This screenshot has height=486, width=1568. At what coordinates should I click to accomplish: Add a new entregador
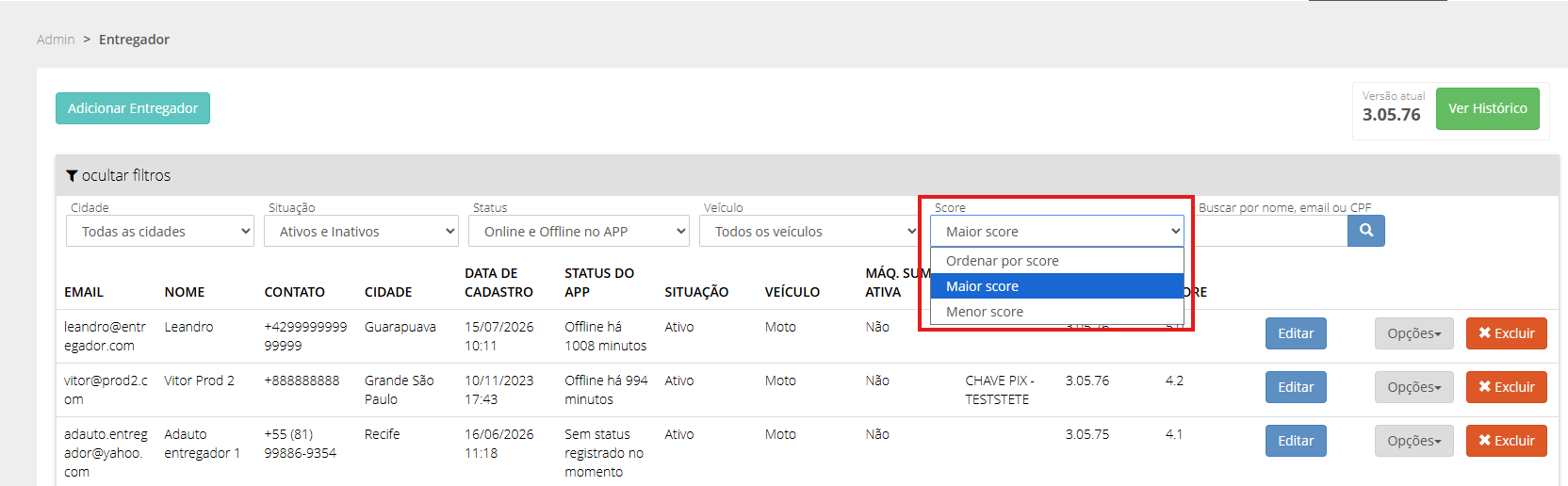pos(133,108)
